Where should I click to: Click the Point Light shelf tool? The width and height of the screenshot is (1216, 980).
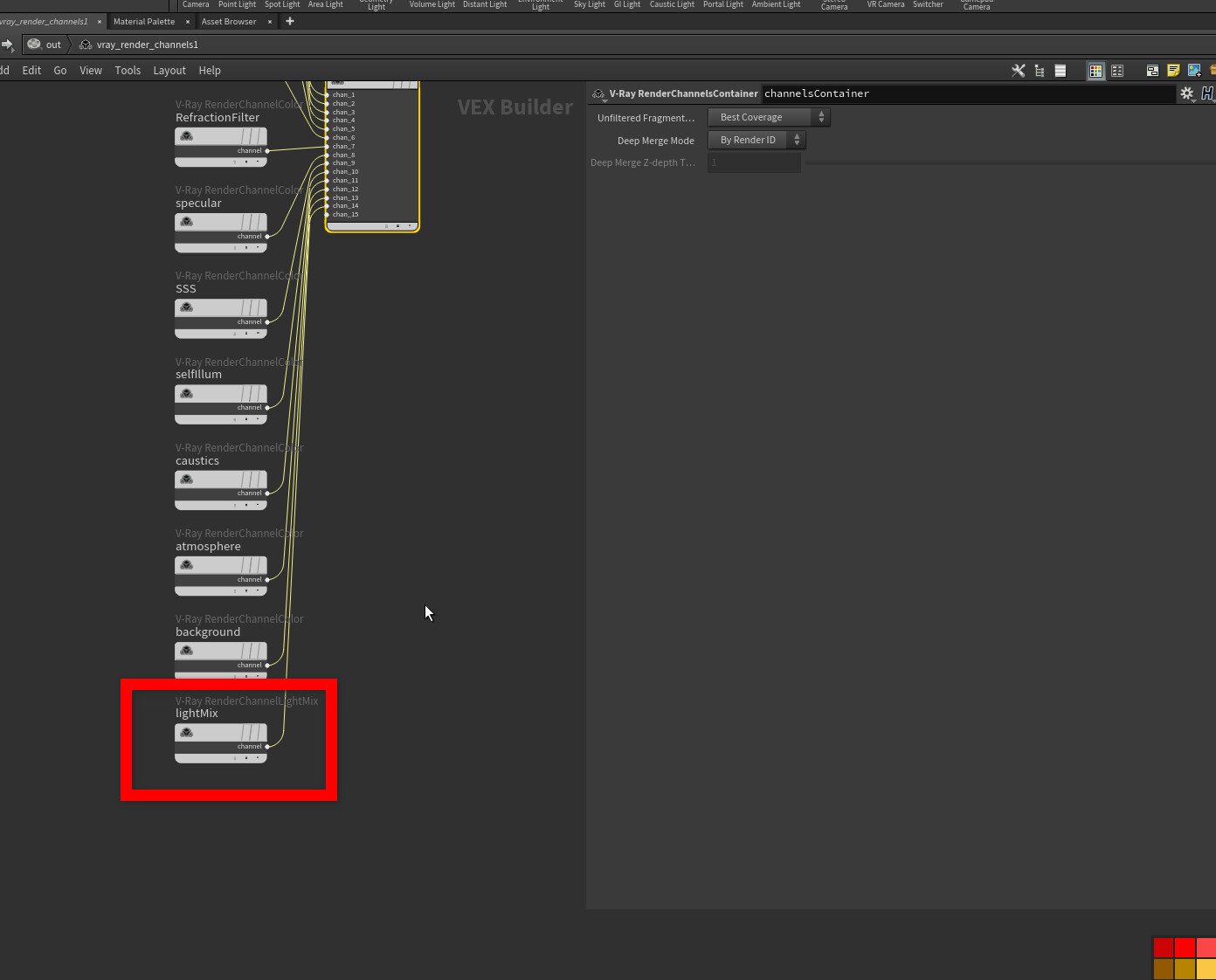[237, 4]
